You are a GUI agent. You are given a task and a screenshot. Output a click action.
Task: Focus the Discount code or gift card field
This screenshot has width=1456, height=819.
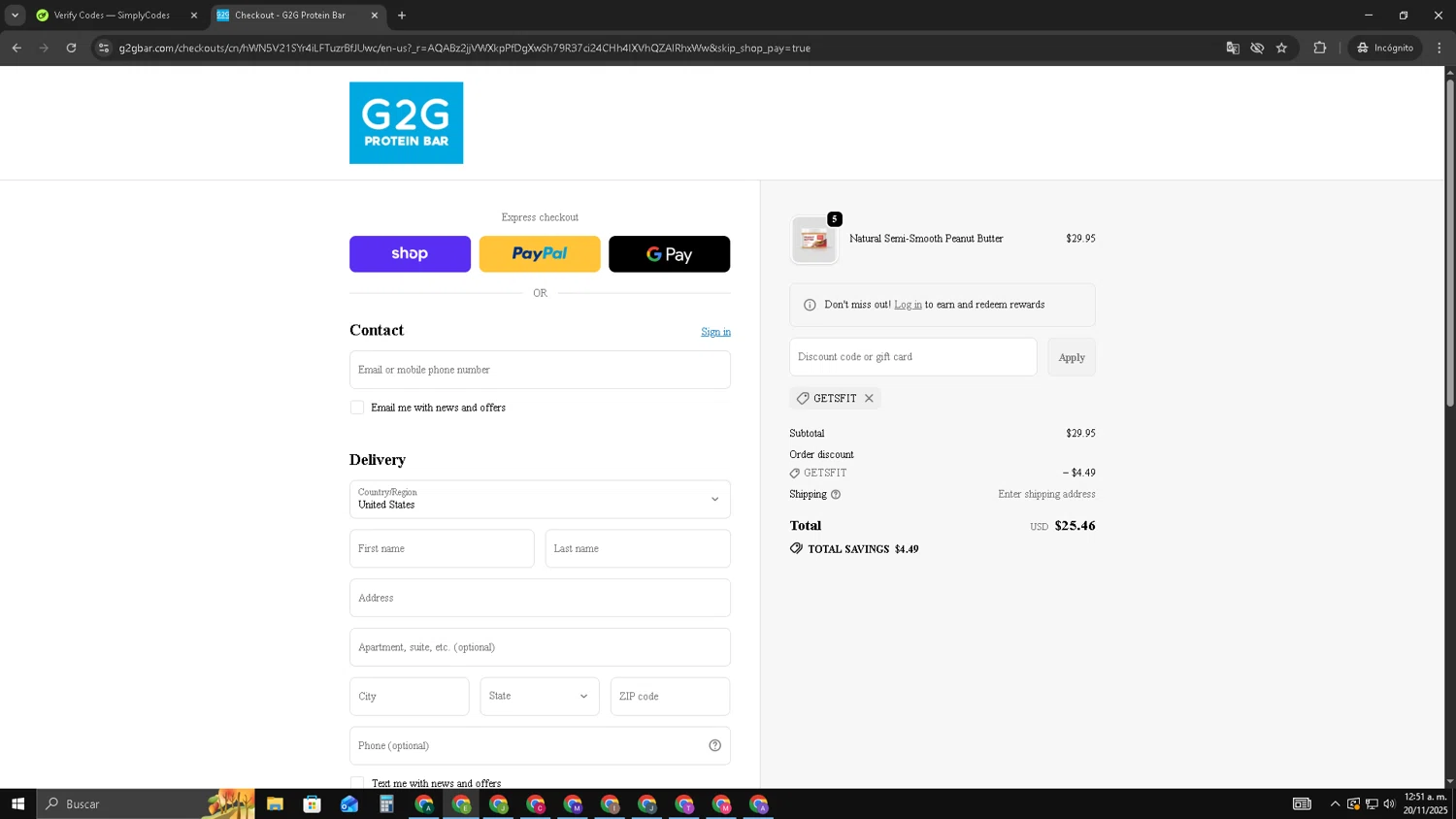click(x=912, y=357)
